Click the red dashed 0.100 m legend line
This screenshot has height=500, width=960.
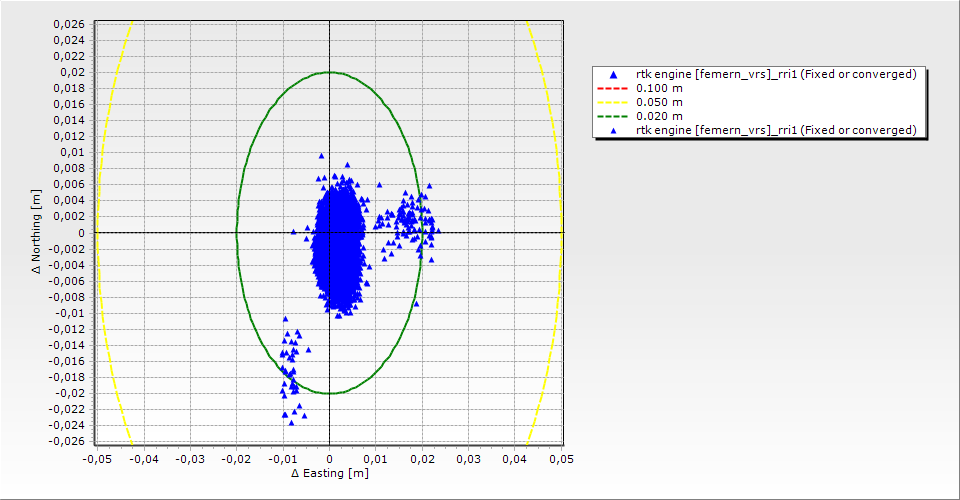(x=613, y=88)
